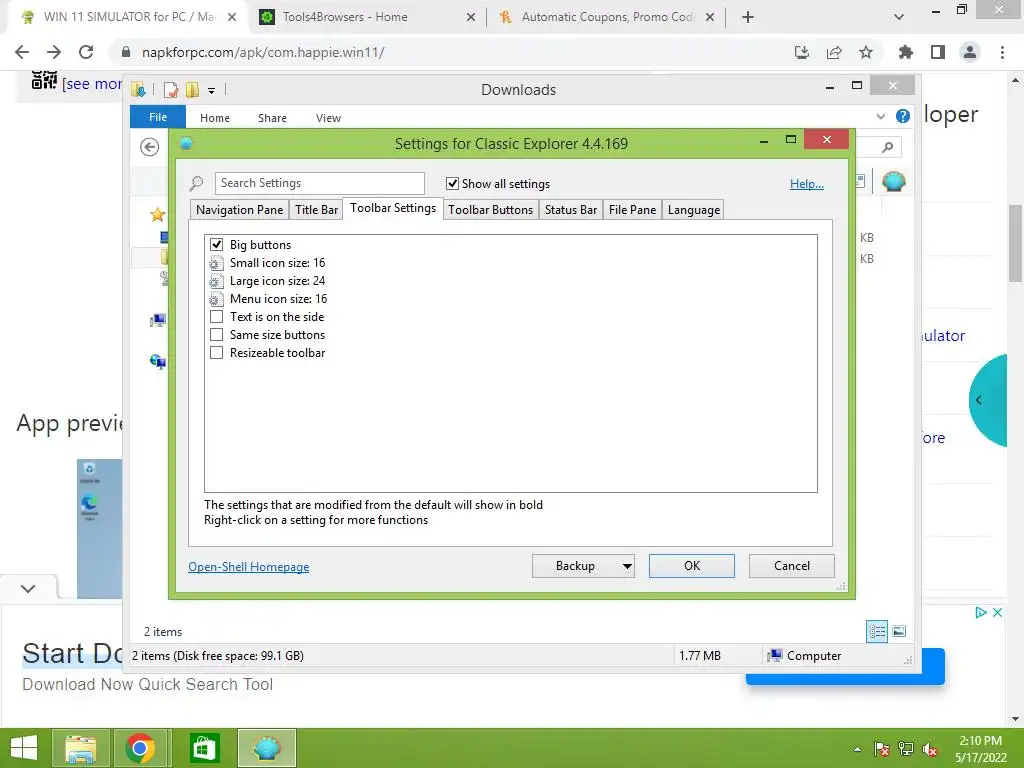Screen dimensions: 1024x768
Task: Switch to Navigation Pane tab
Action: pyautogui.click(x=240, y=210)
